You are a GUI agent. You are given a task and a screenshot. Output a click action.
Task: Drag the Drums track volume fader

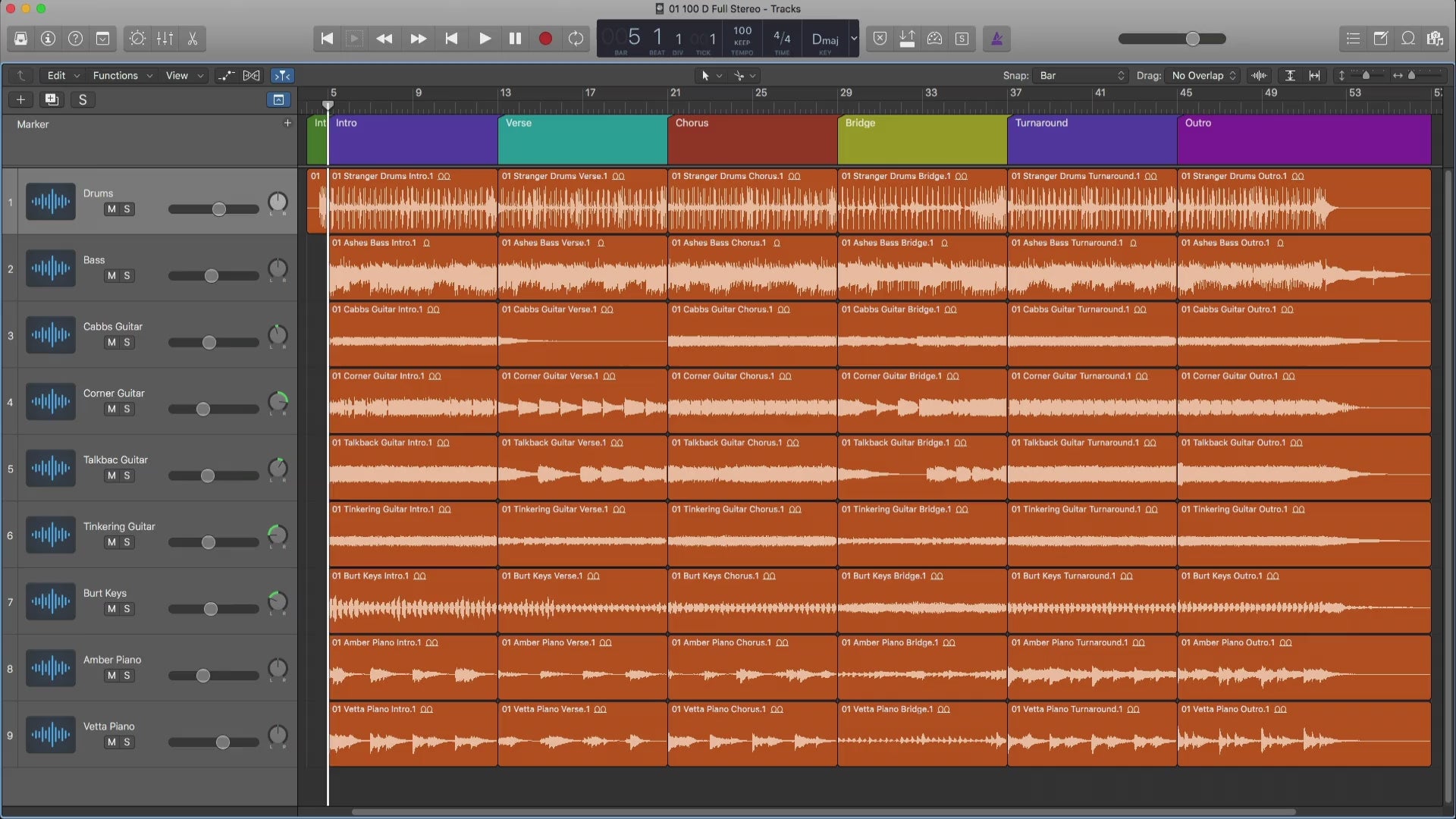(x=218, y=209)
